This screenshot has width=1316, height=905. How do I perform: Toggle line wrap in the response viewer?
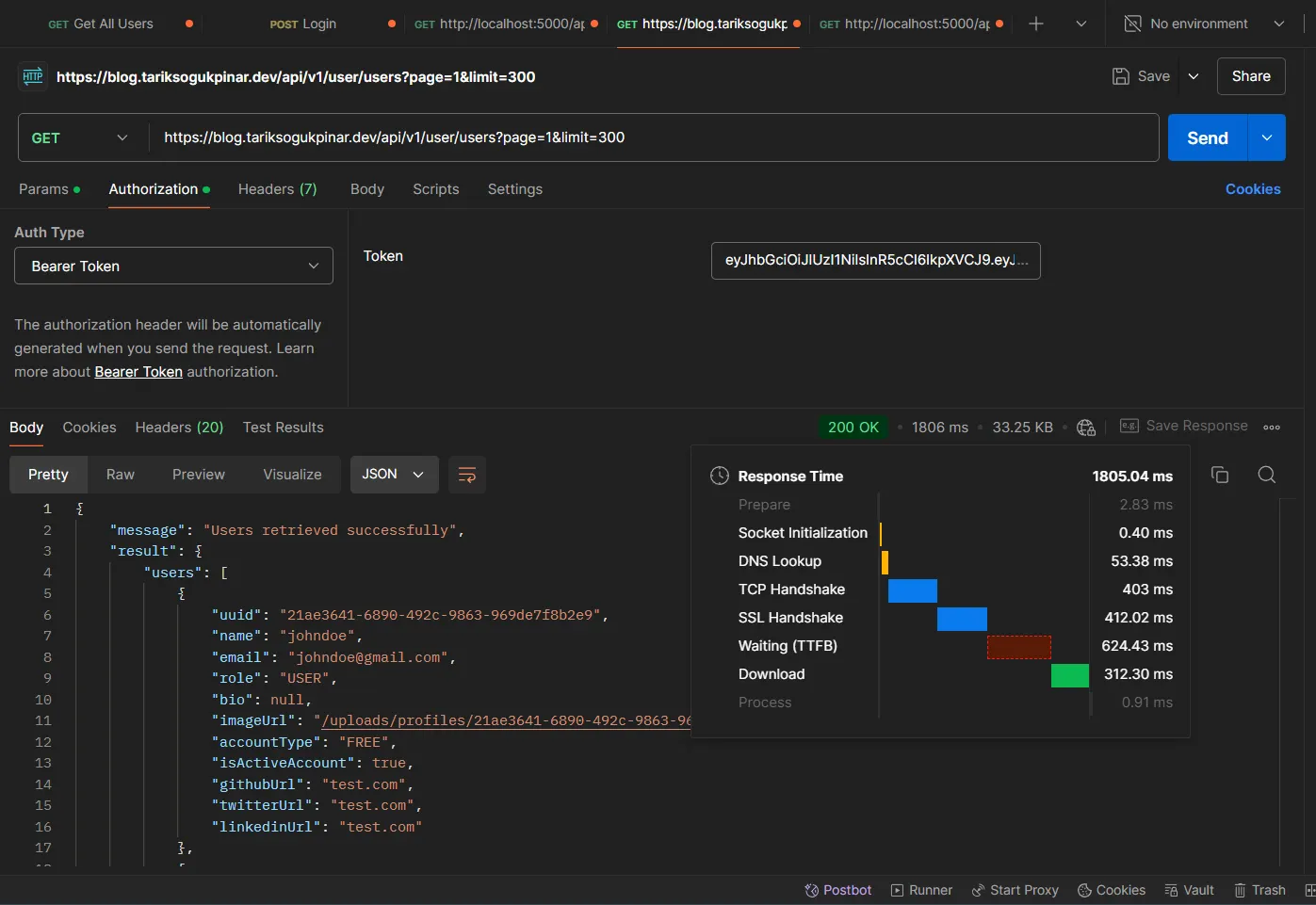pyautogui.click(x=467, y=475)
